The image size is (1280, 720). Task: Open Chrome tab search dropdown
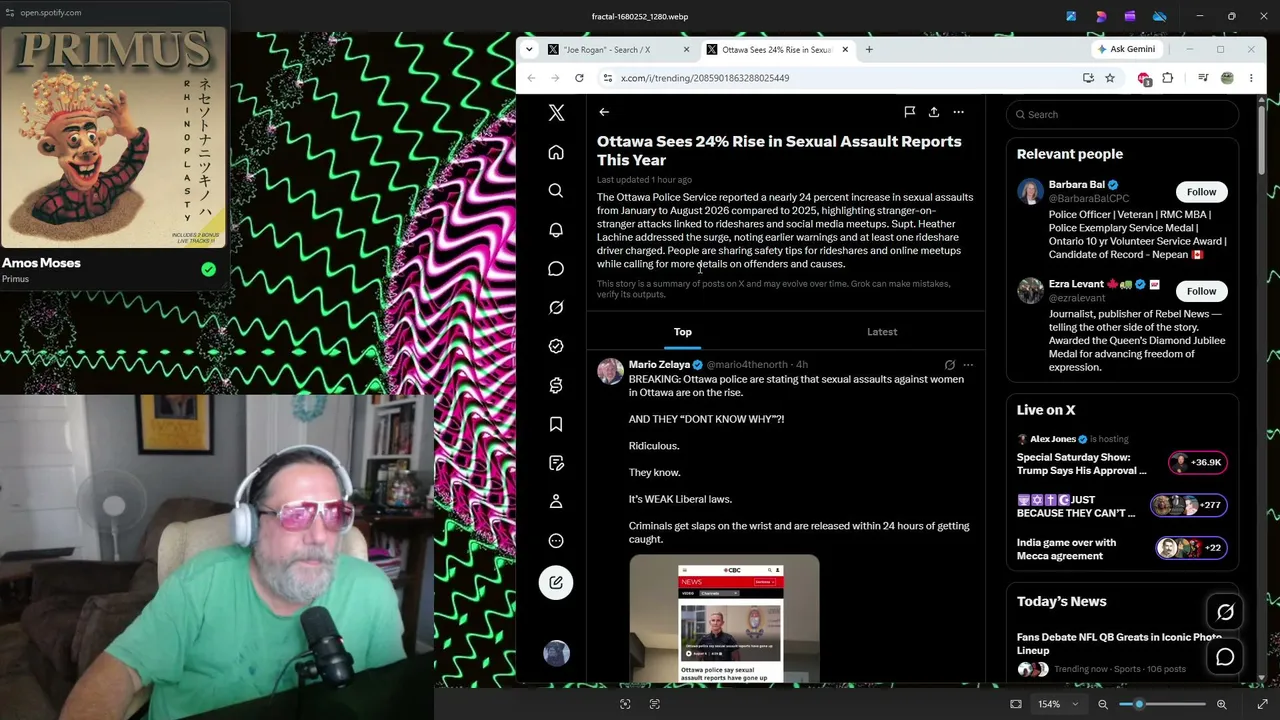[x=529, y=50]
